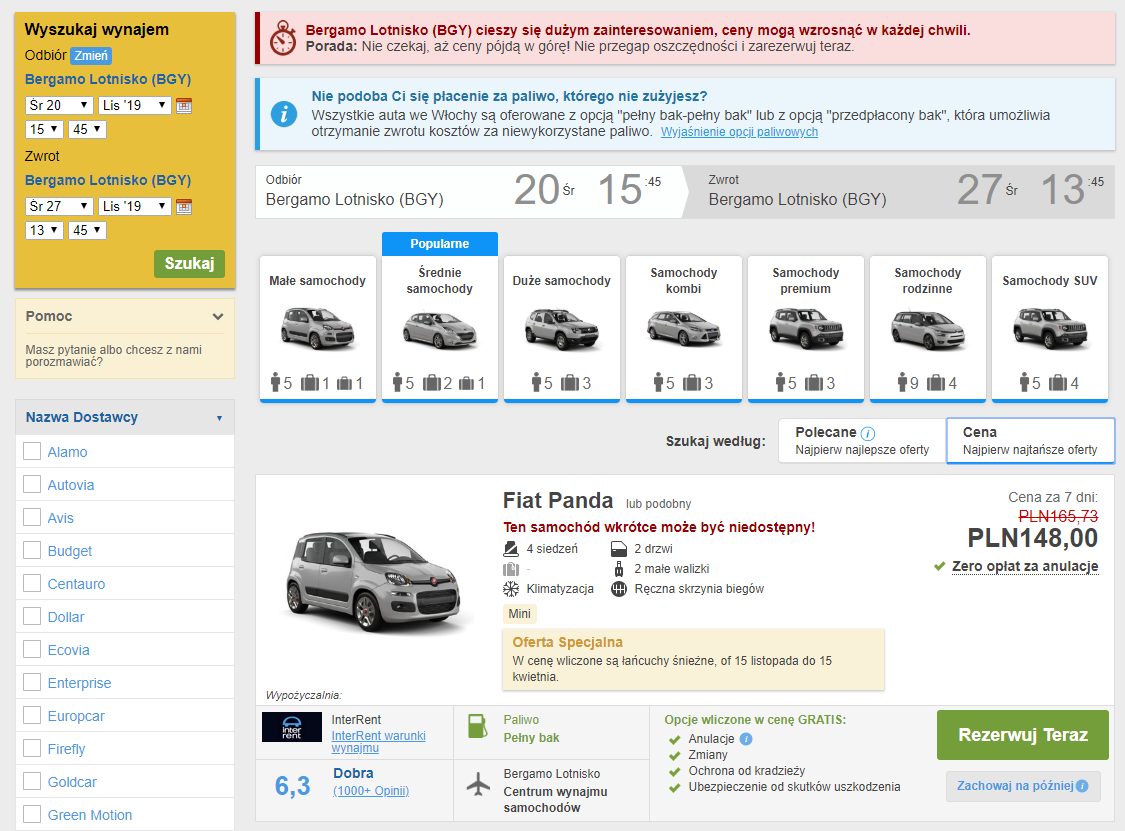Click the green Szukaj search button
Screen dimensions: 1125x831
[189, 264]
